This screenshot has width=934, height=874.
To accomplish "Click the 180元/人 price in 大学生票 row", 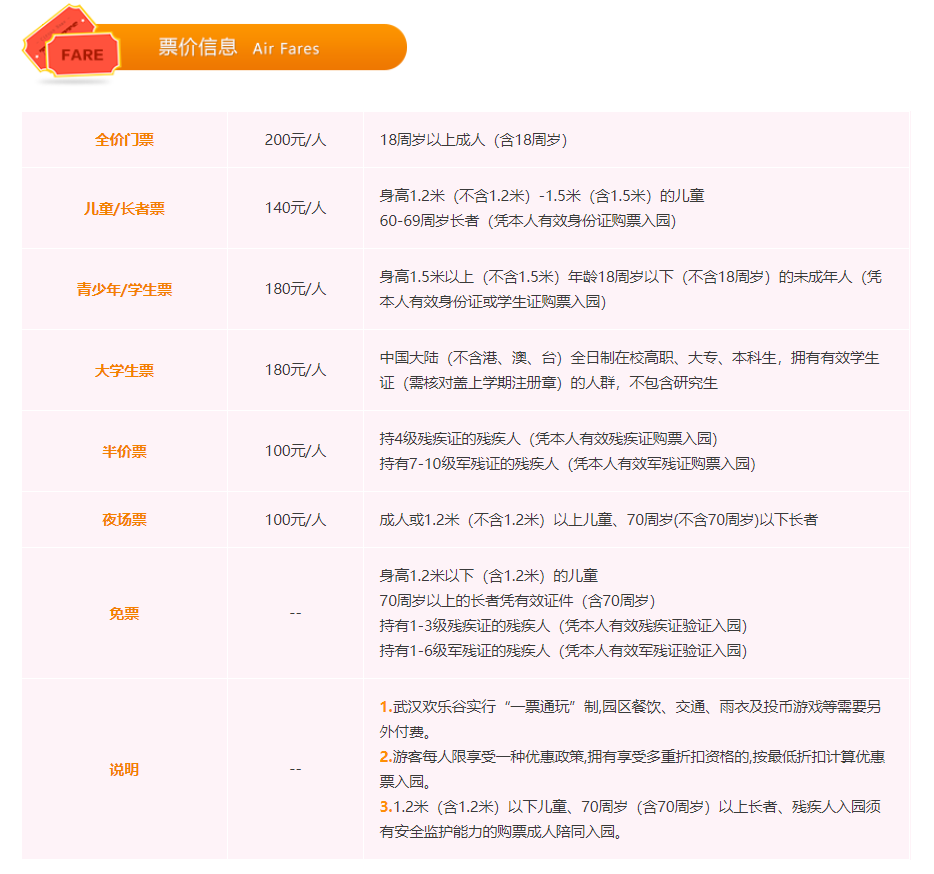I will (295, 370).
